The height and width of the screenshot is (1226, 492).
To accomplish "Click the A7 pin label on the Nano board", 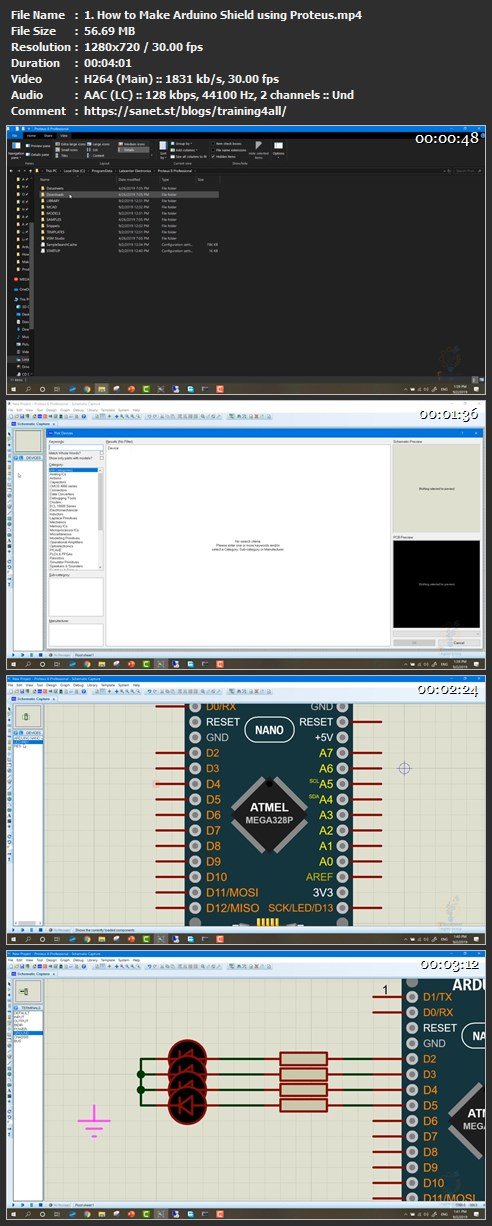I will point(325,752).
